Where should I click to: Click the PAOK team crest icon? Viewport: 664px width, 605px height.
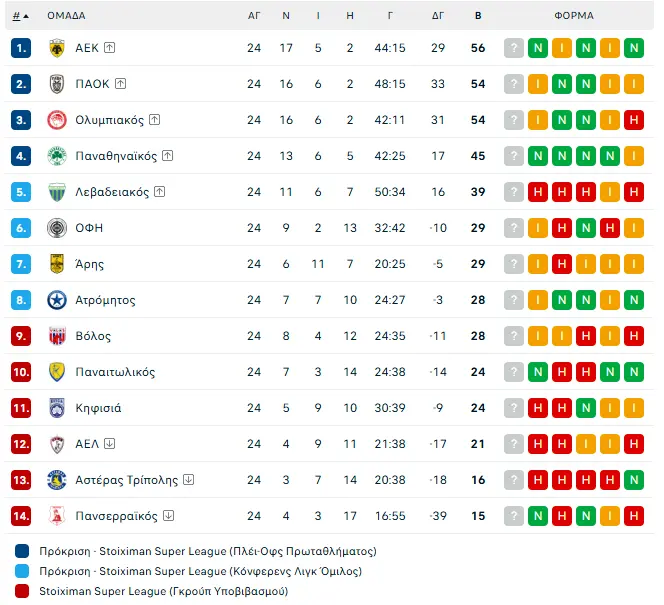pyautogui.click(x=57, y=84)
